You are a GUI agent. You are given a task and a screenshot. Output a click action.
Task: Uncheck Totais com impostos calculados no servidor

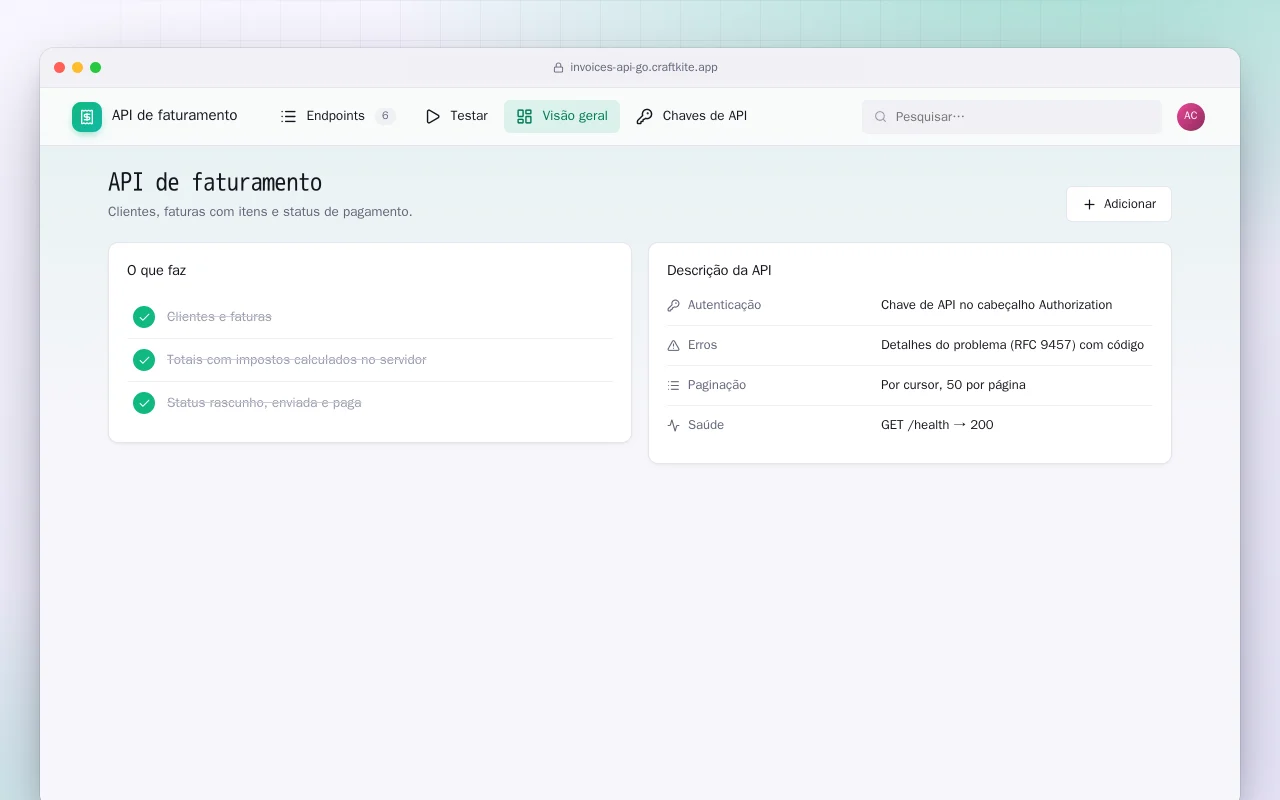(144, 360)
